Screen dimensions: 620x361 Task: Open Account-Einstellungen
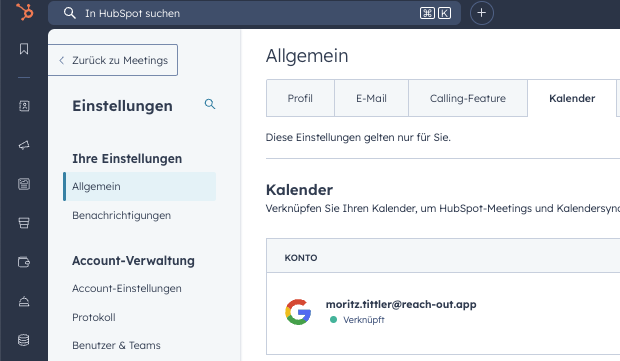coord(127,289)
